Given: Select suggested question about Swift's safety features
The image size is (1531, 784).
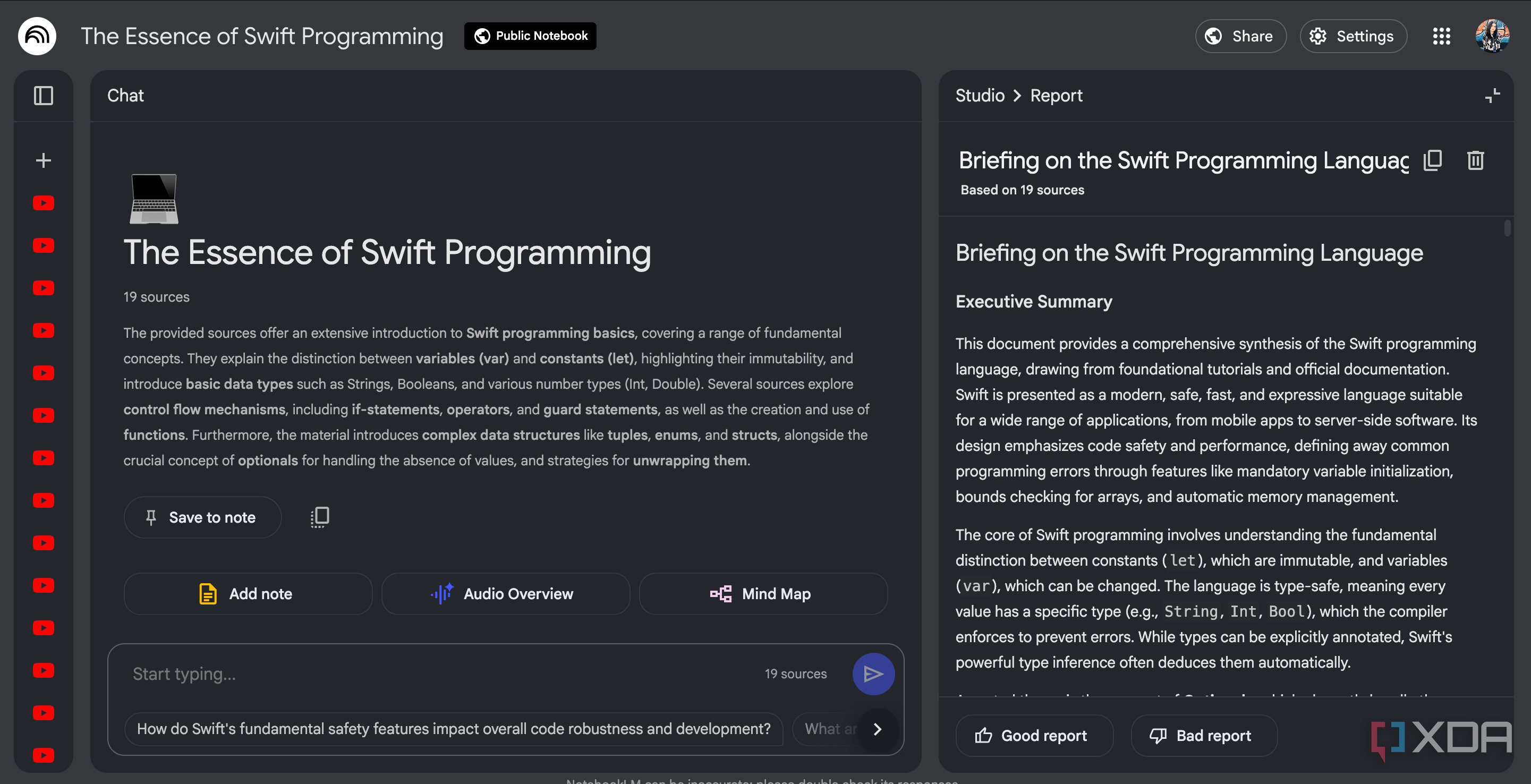Looking at the screenshot, I should click(454, 729).
